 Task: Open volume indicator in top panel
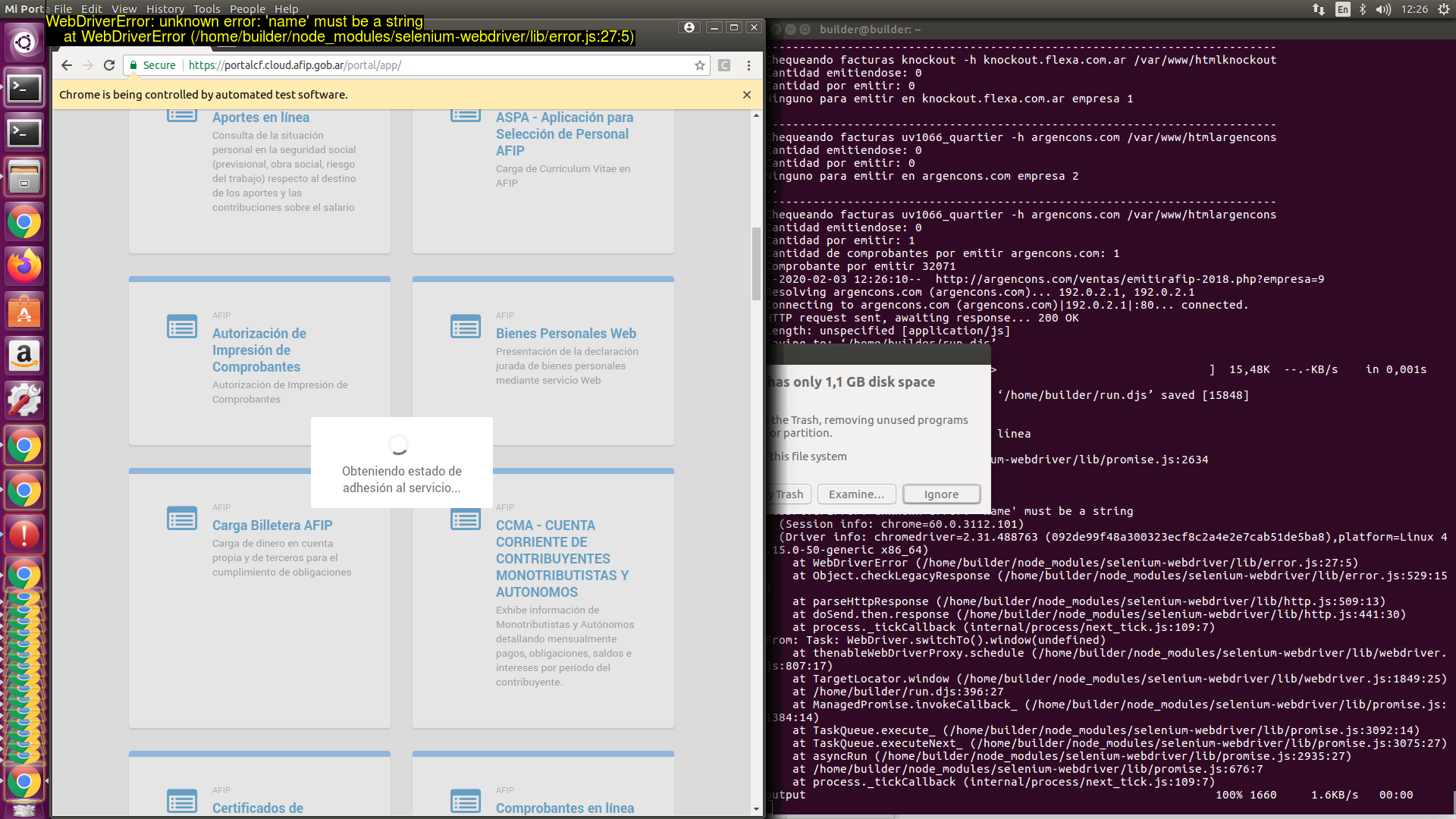tap(1383, 9)
